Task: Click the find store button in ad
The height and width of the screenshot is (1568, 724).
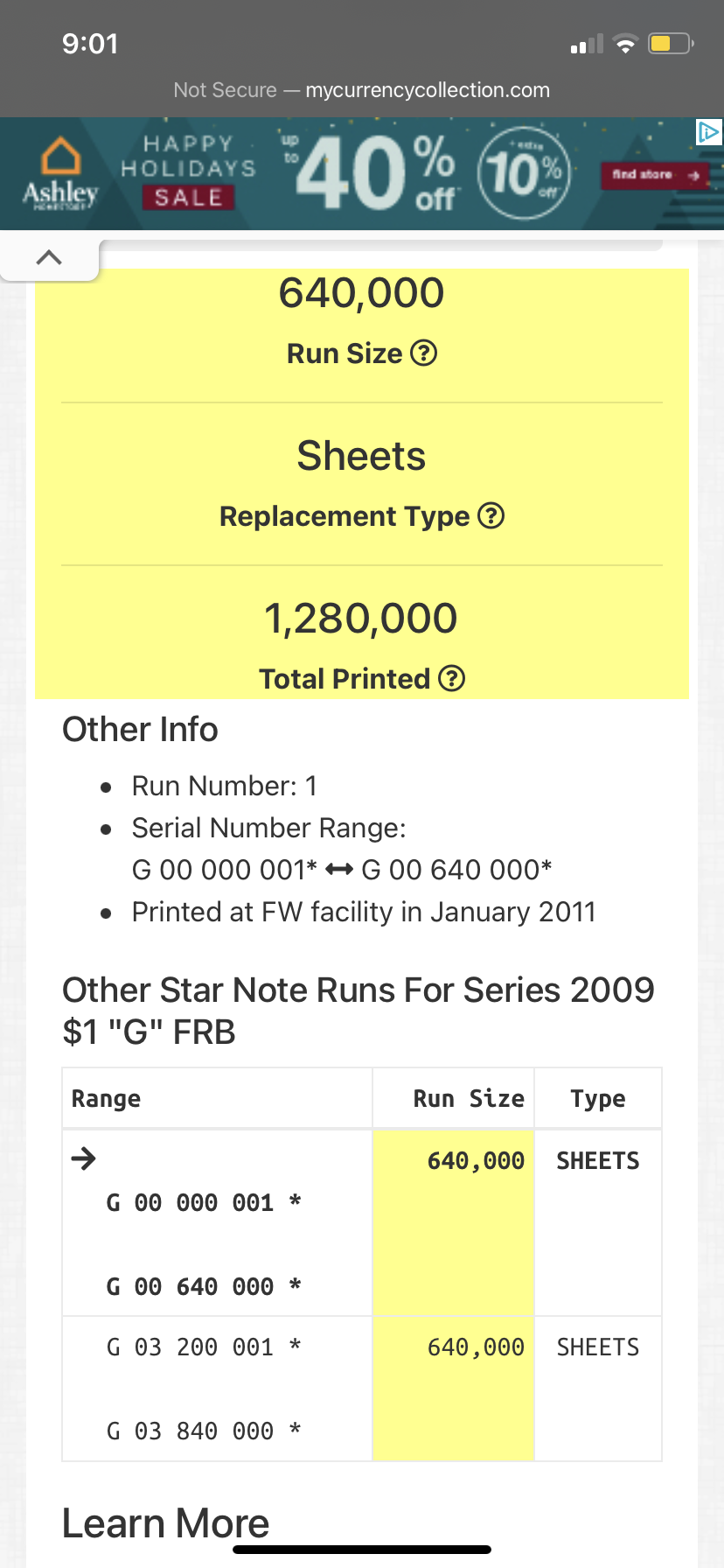Action: (x=654, y=175)
